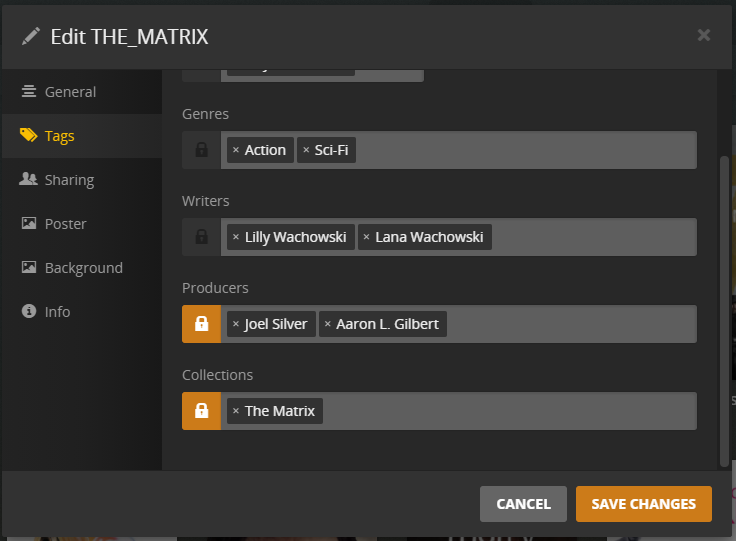The width and height of the screenshot is (736, 541).
Task: Click the Producers section label
Action: click(215, 288)
